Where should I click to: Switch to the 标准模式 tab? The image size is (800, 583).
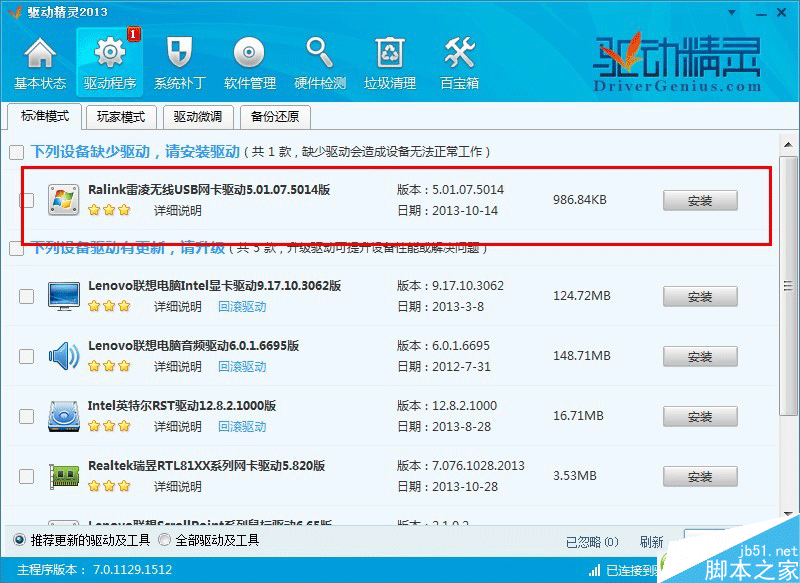pyautogui.click(x=45, y=116)
